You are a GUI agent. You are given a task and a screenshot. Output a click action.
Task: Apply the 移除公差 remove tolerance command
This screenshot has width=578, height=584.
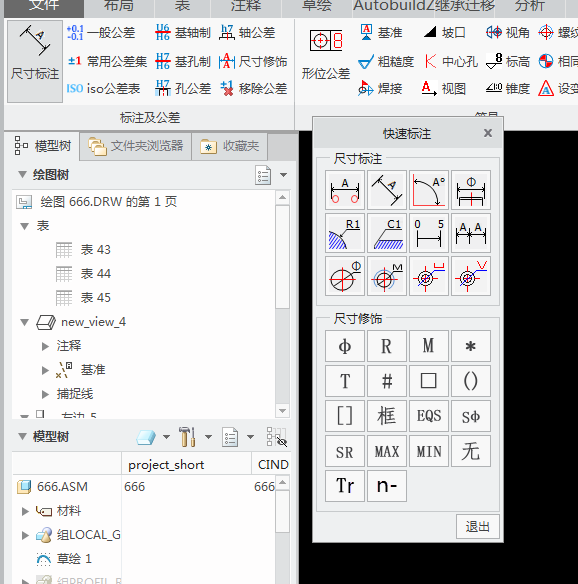[254, 89]
